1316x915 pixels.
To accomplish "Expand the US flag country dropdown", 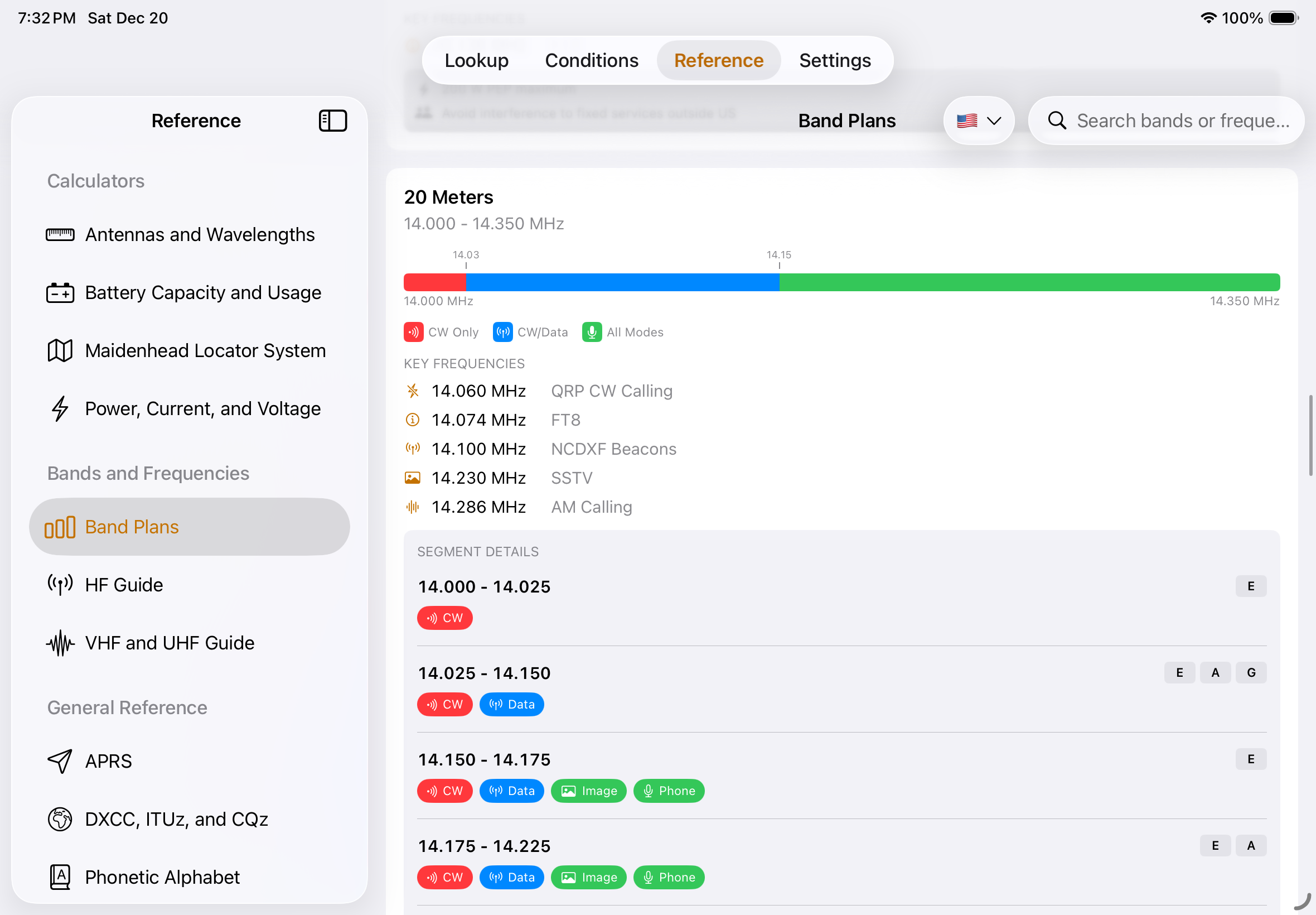I will pos(979,121).
